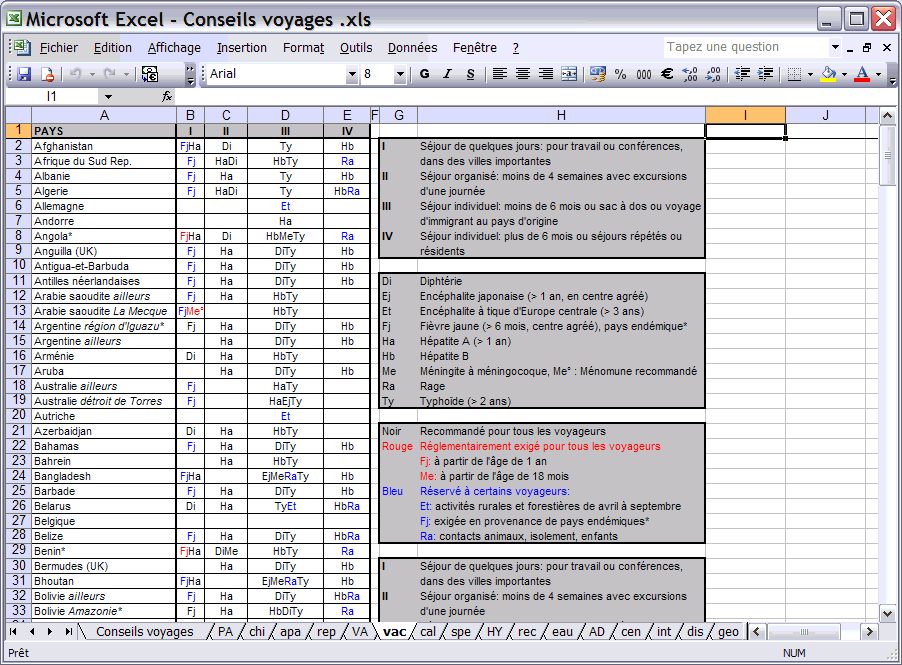
Task: Open the Arial font name dropdown
Action: 351,74
